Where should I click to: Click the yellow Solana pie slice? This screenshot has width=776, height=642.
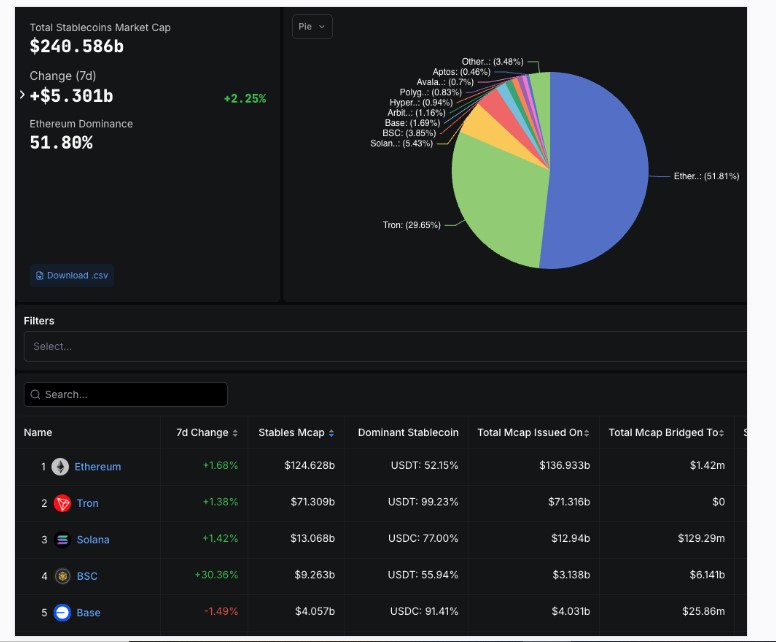pyautogui.click(x=487, y=132)
